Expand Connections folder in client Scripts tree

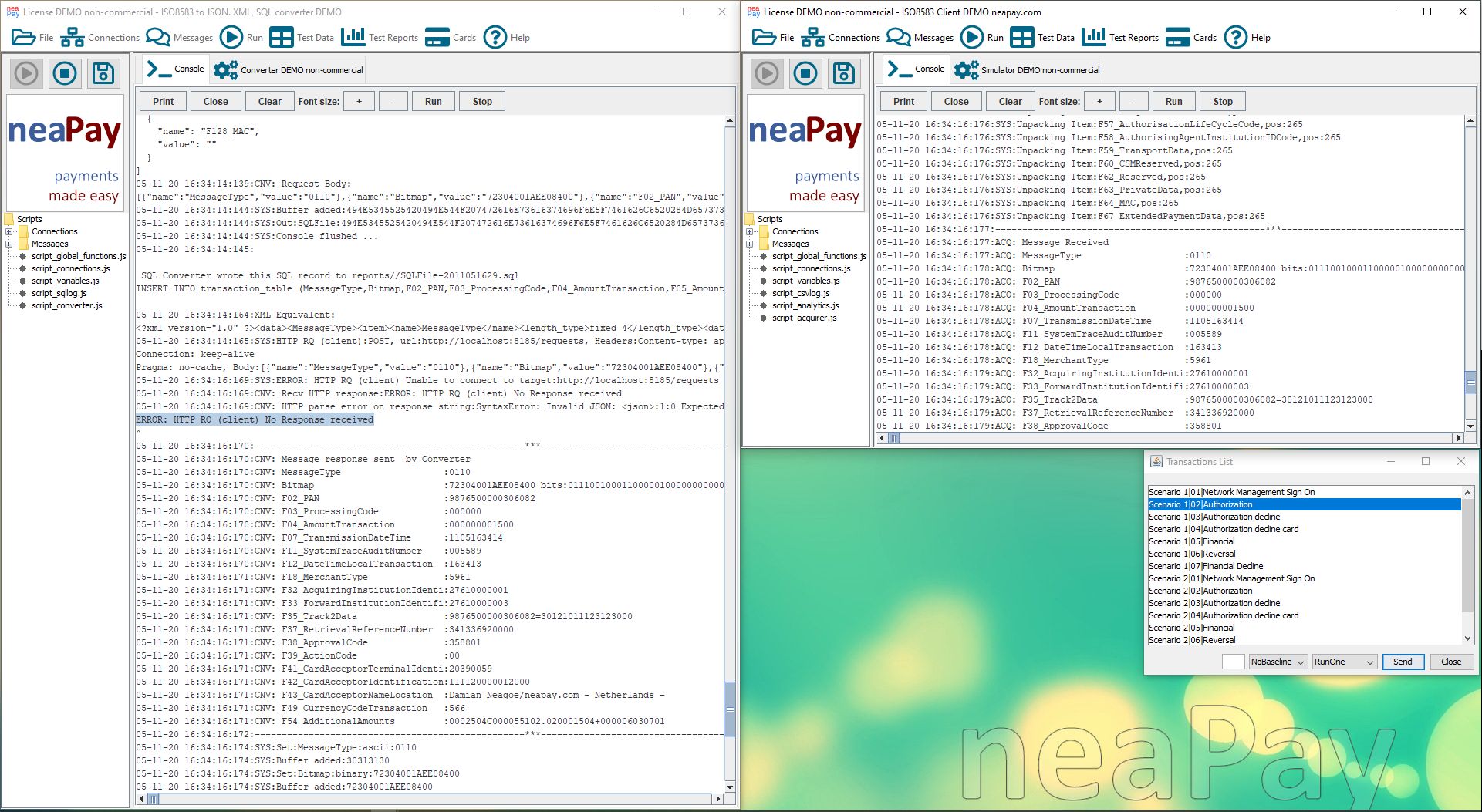pos(750,231)
